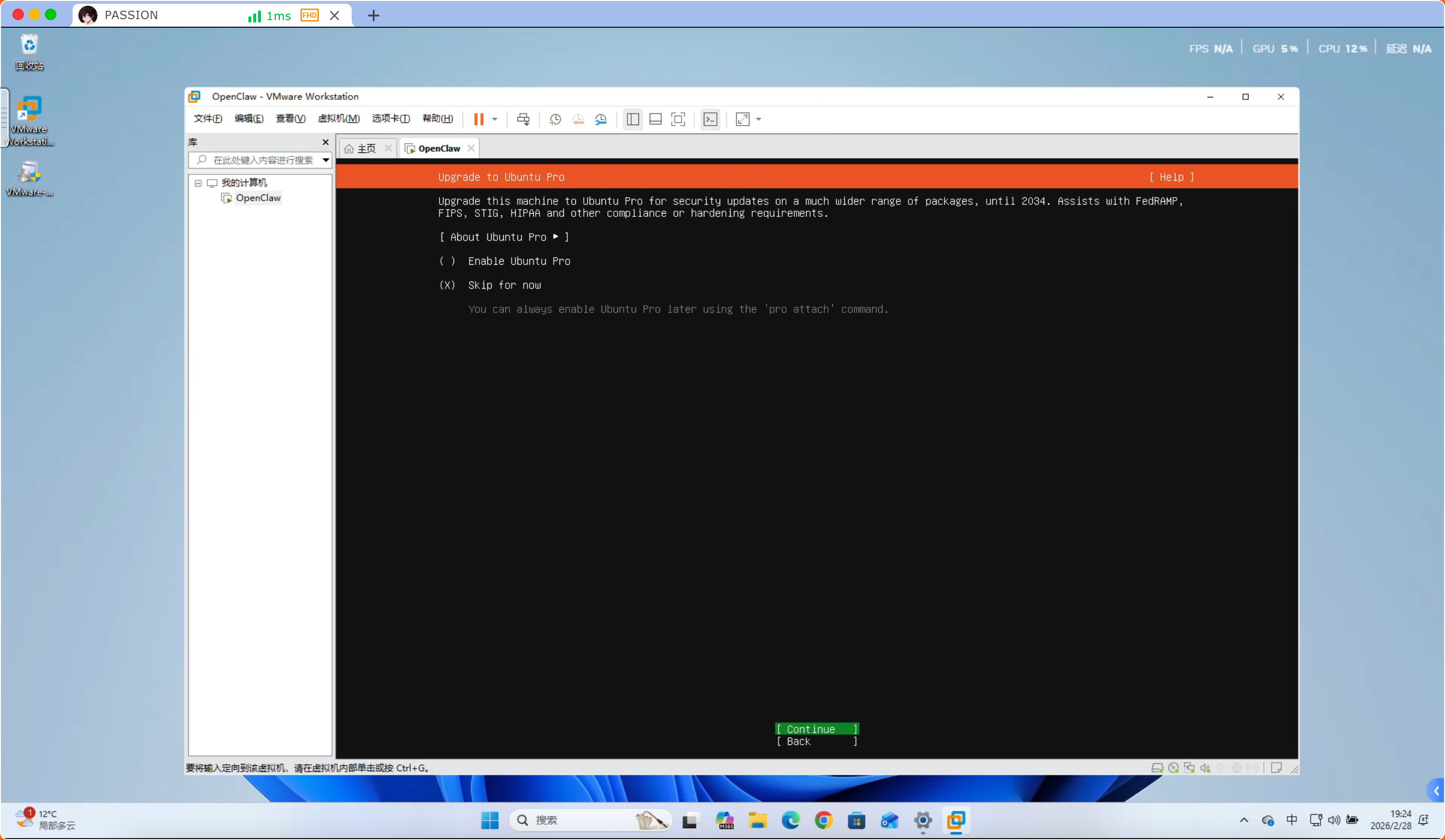Enter full screen mode icon

(678, 119)
